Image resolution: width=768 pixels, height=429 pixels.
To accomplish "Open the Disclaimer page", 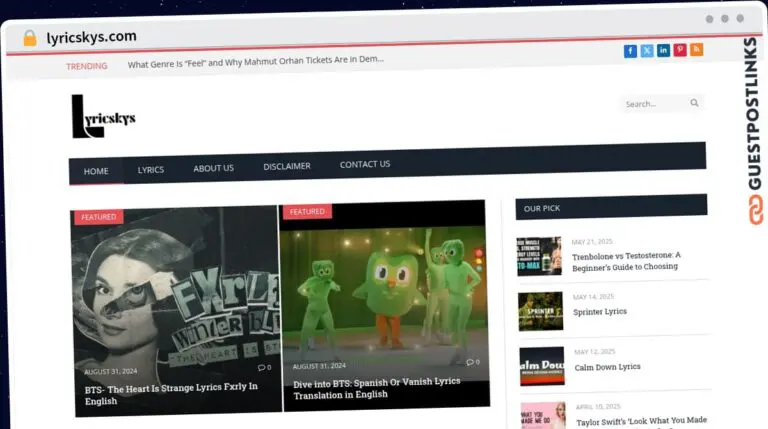I will tap(286, 166).
